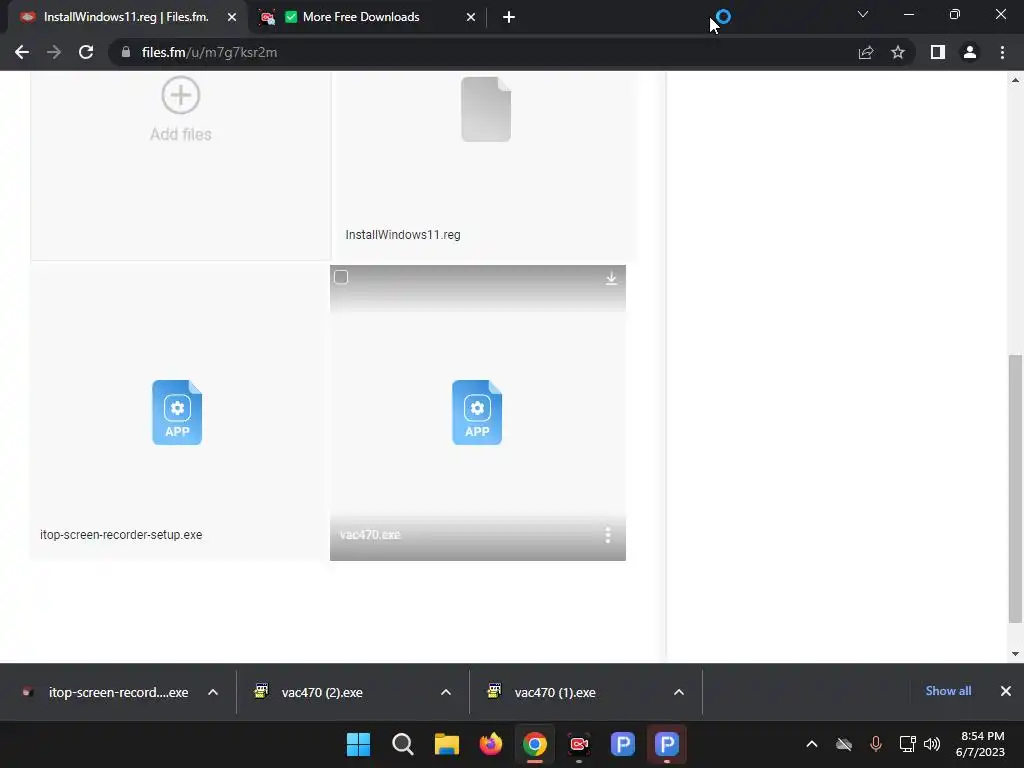
Task: Reload the files.fm page
Action: pyautogui.click(x=86, y=52)
